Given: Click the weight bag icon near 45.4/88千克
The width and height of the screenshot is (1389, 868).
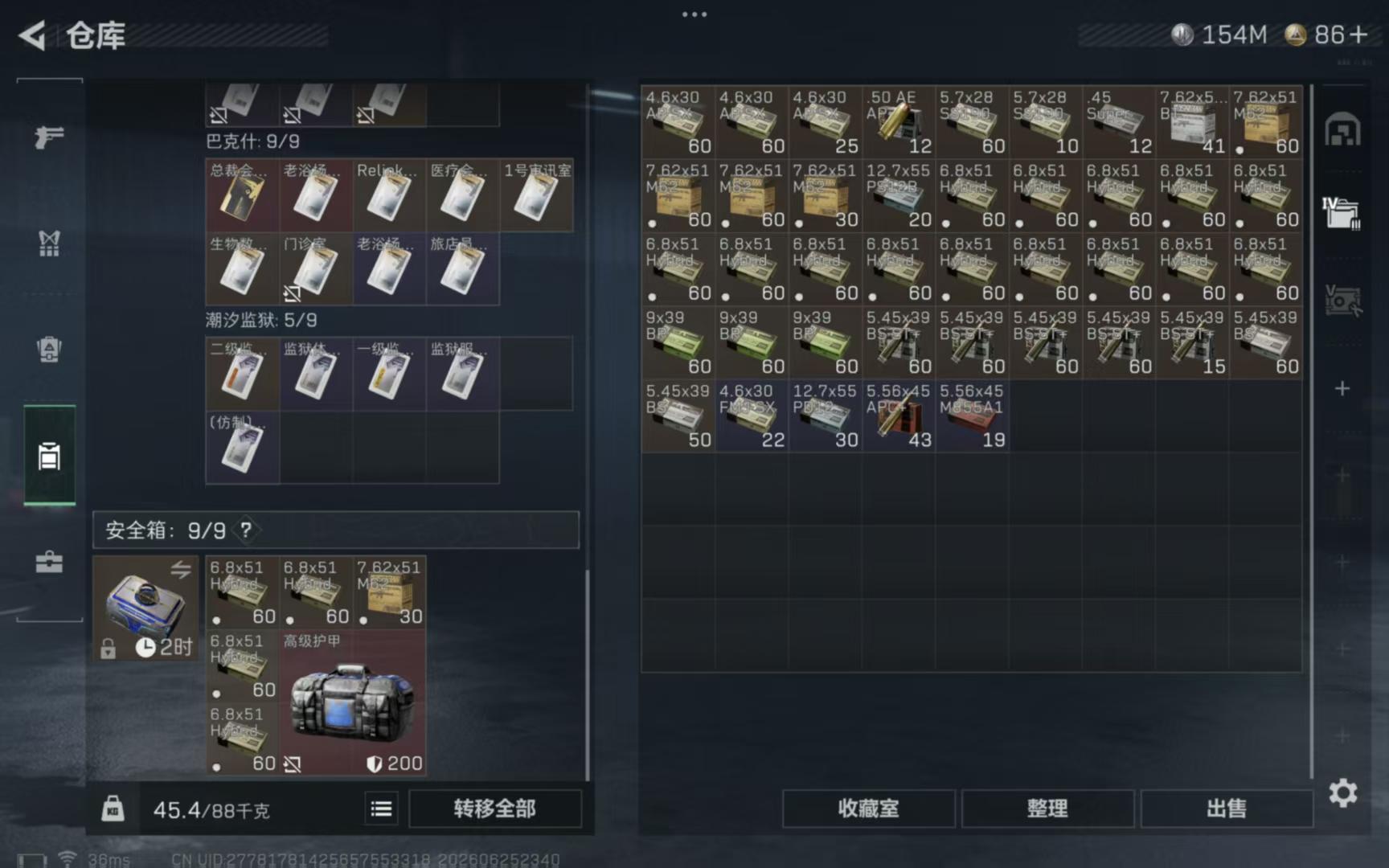Looking at the screenshot, I should click(x=113, y=809).
